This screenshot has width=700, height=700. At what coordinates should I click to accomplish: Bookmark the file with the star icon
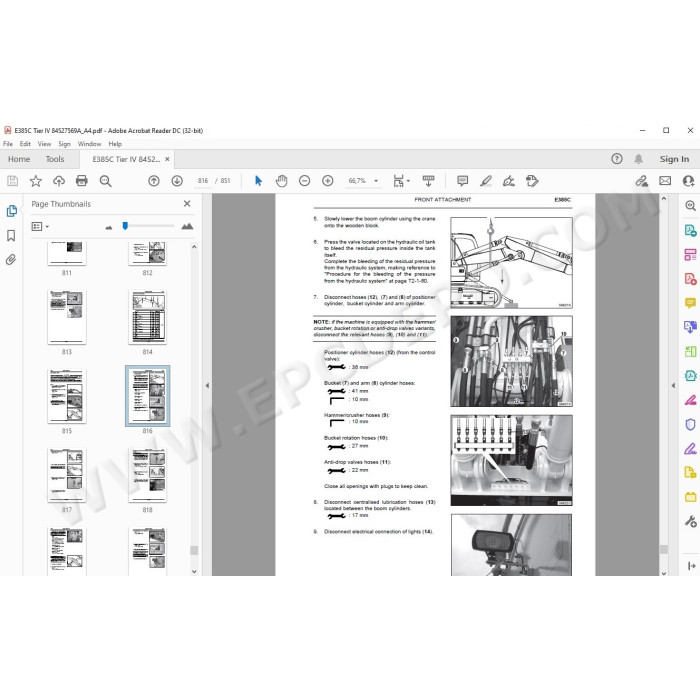click(36, 181)
